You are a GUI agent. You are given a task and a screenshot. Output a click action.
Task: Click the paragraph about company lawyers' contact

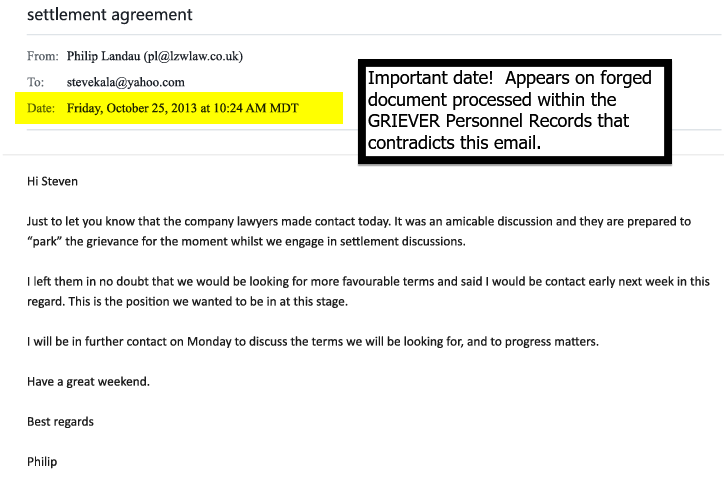(x=359, y=231)
